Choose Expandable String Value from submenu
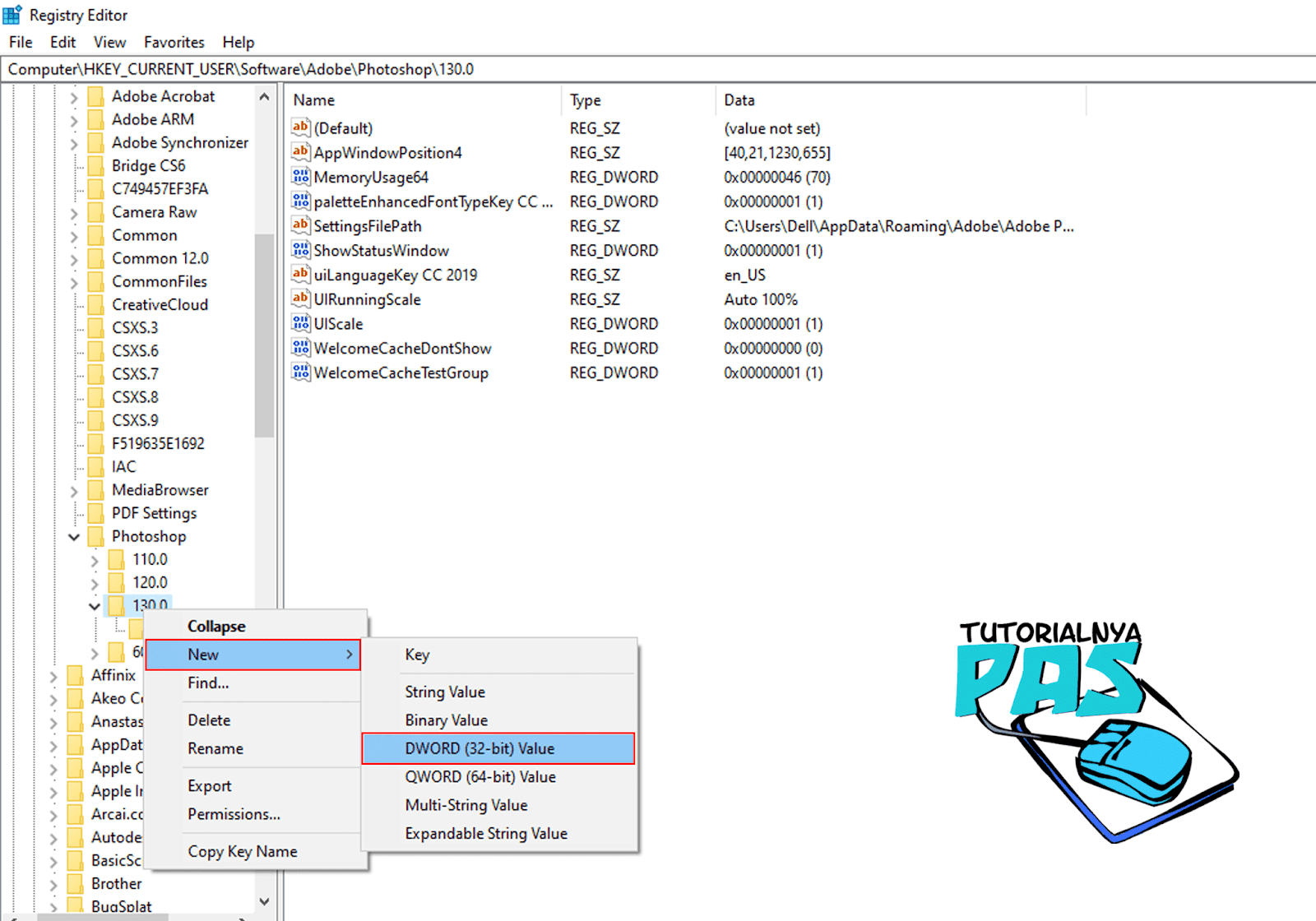Screen dimensions: 1316x921 point(498,833)
